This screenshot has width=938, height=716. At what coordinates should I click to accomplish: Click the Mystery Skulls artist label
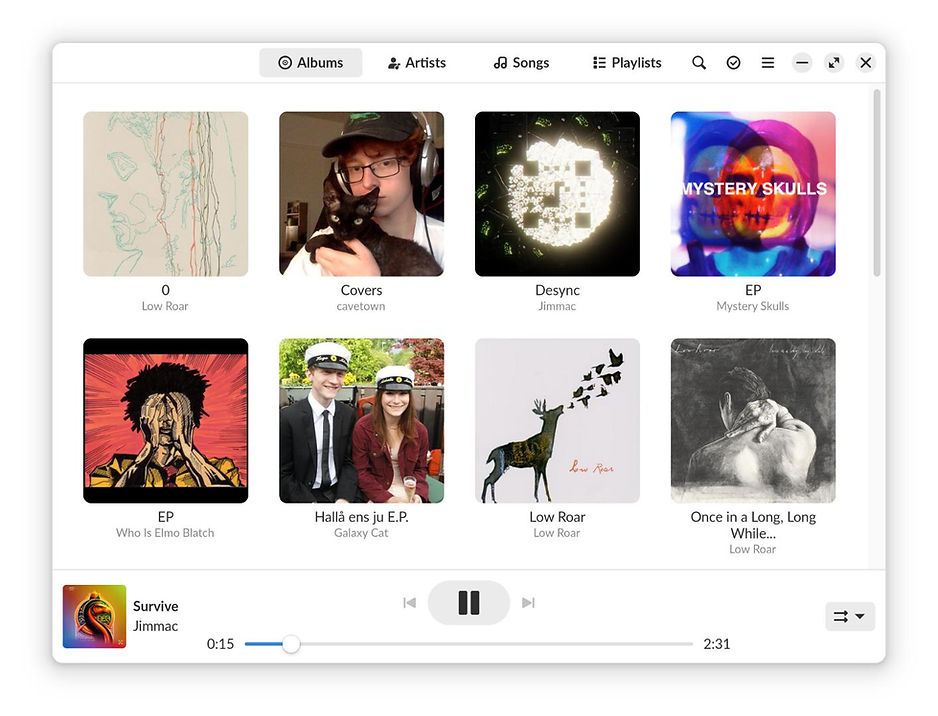pyautogui.click(x=752, y=306)
